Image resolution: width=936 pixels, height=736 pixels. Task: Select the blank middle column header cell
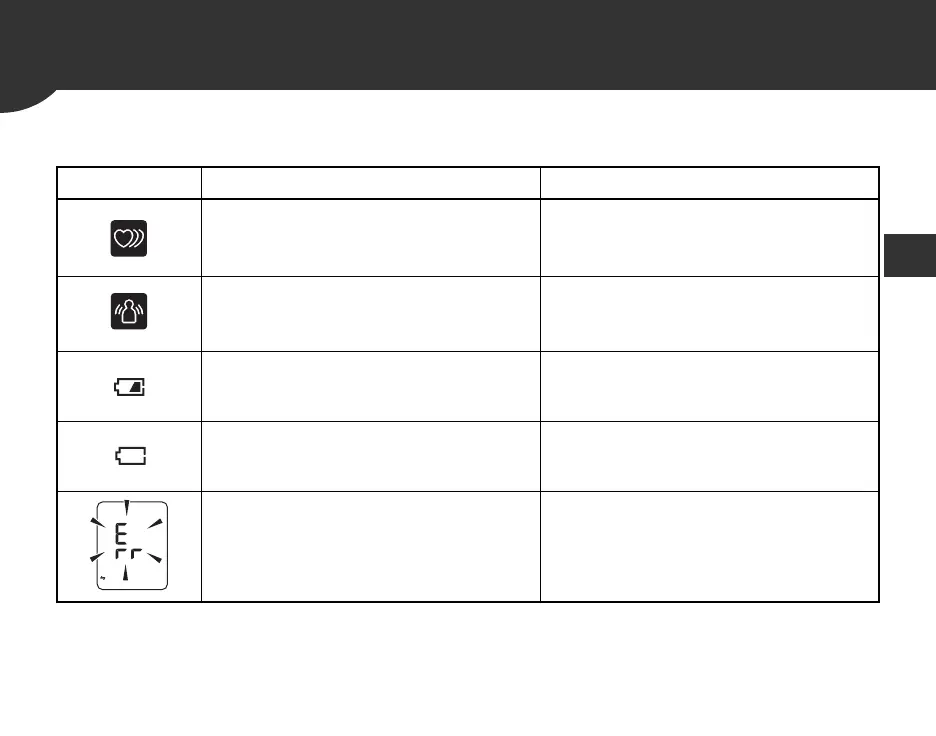(370, 183)
